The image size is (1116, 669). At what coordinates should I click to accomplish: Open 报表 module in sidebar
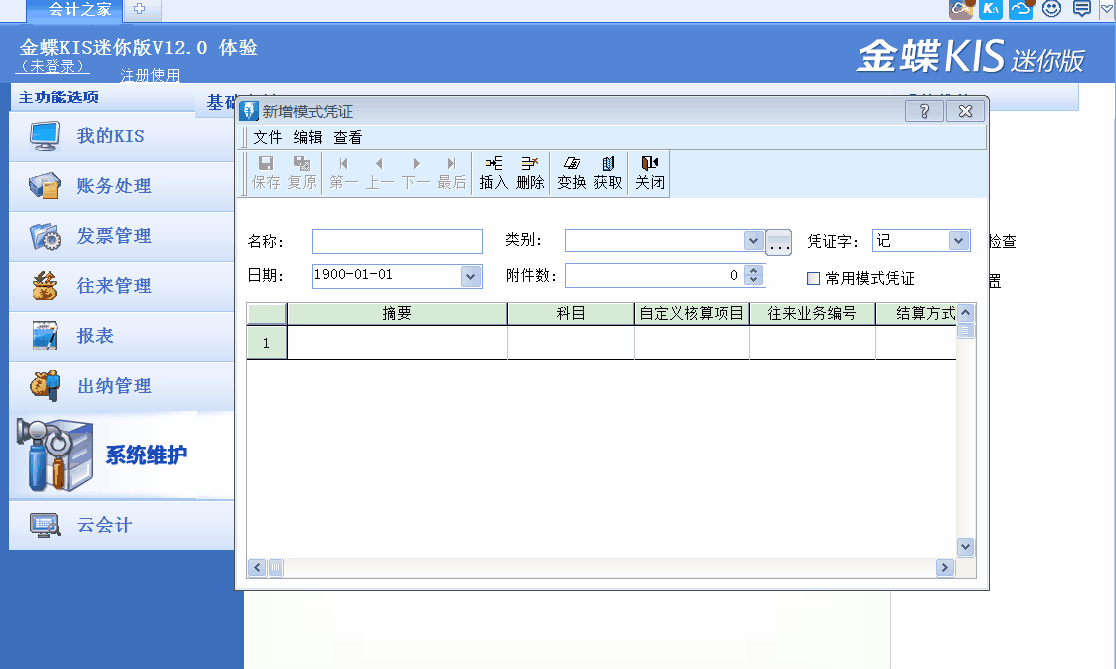click(95, 336)
